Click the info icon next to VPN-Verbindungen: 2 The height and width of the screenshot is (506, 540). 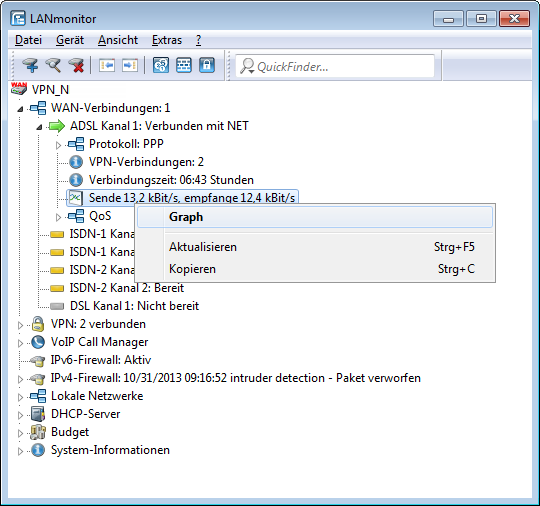76,162
